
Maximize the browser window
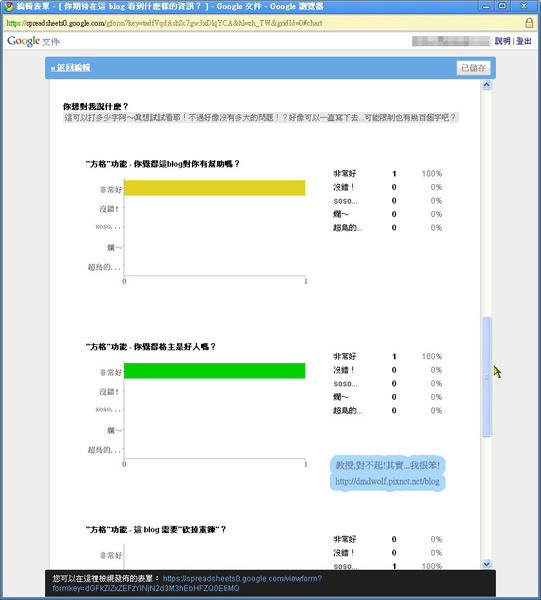coord(503,7)
